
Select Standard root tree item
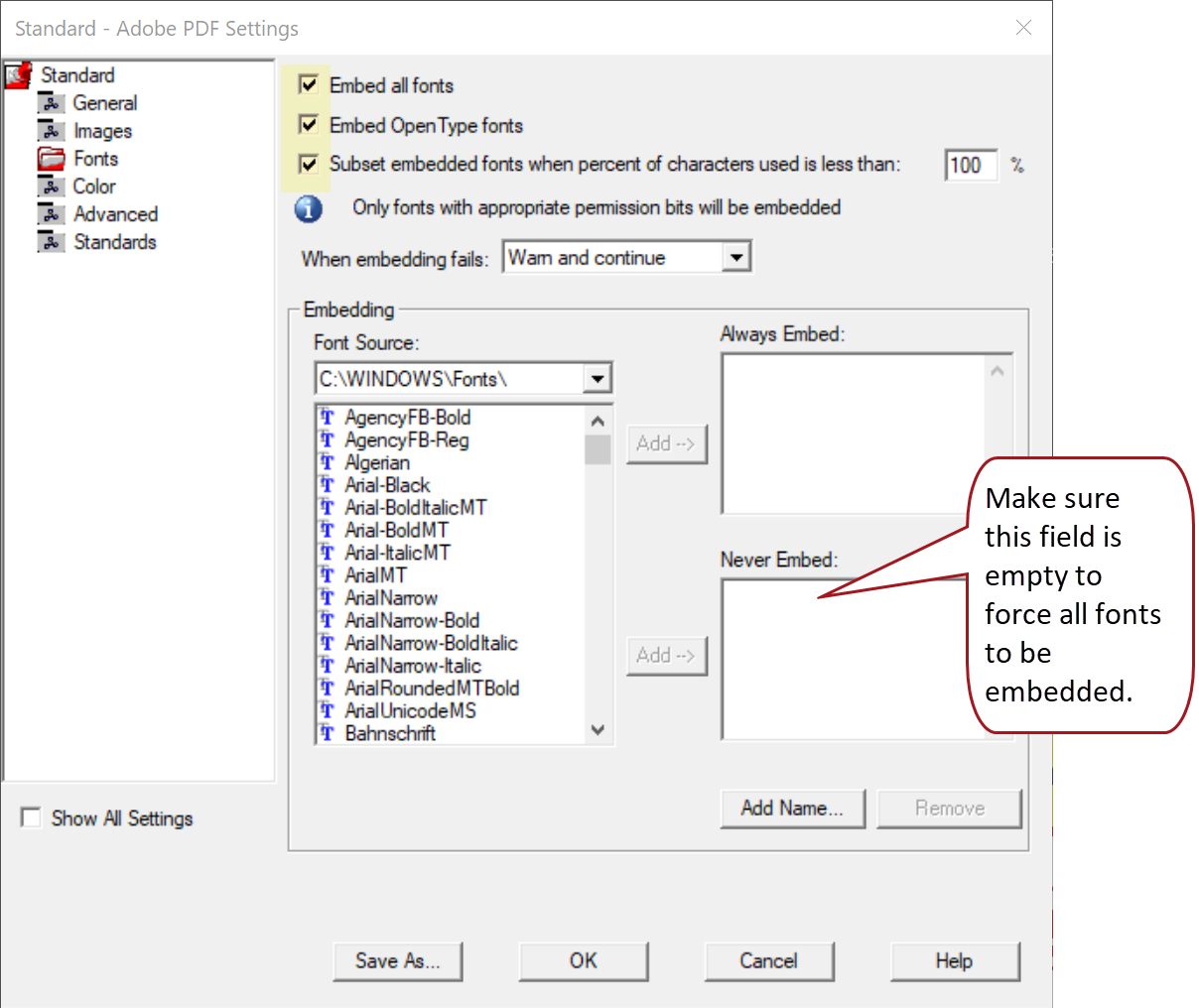(x=77, y=75)
